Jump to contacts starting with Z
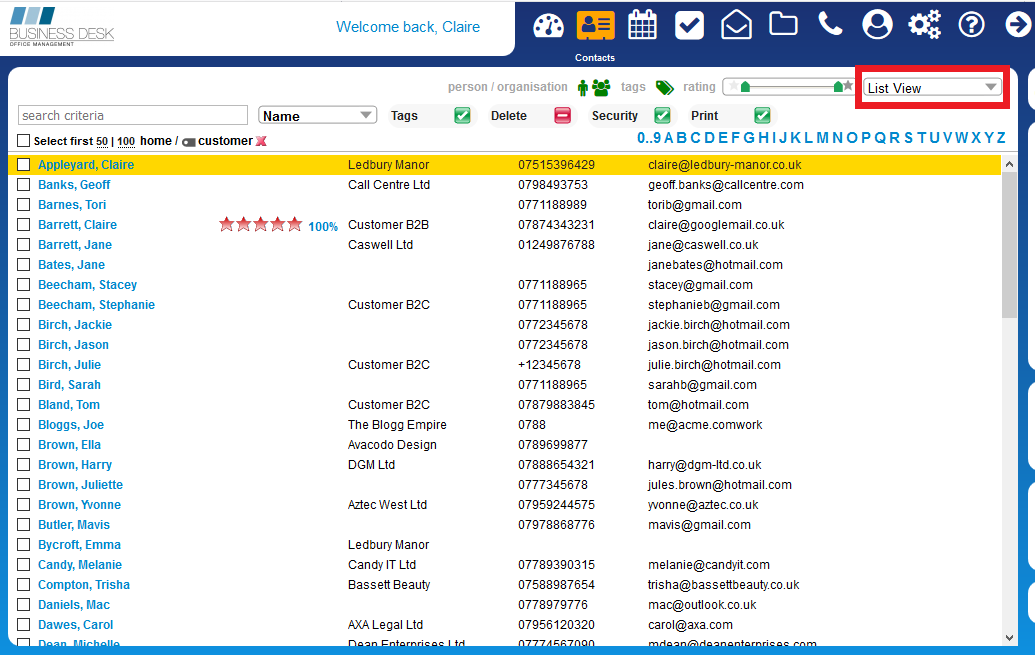Viewport: 1035px width, 655px height. pos(1001,137)
